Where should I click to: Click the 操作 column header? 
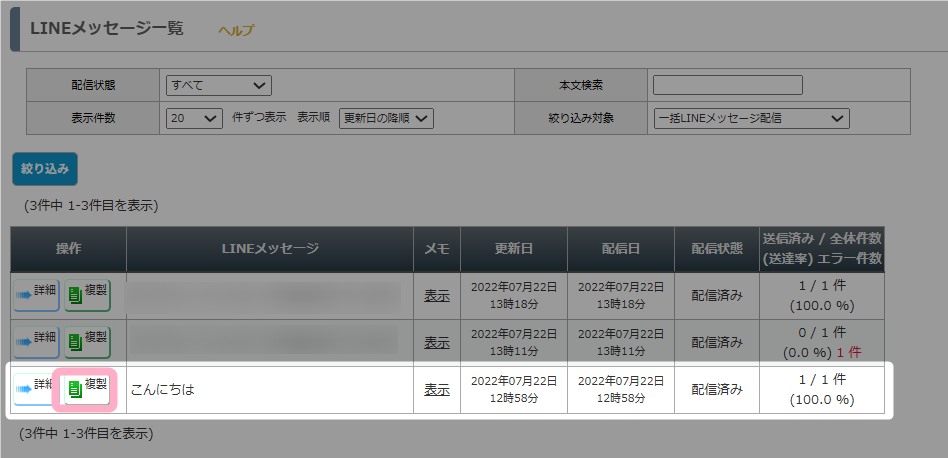coord(68,249)
